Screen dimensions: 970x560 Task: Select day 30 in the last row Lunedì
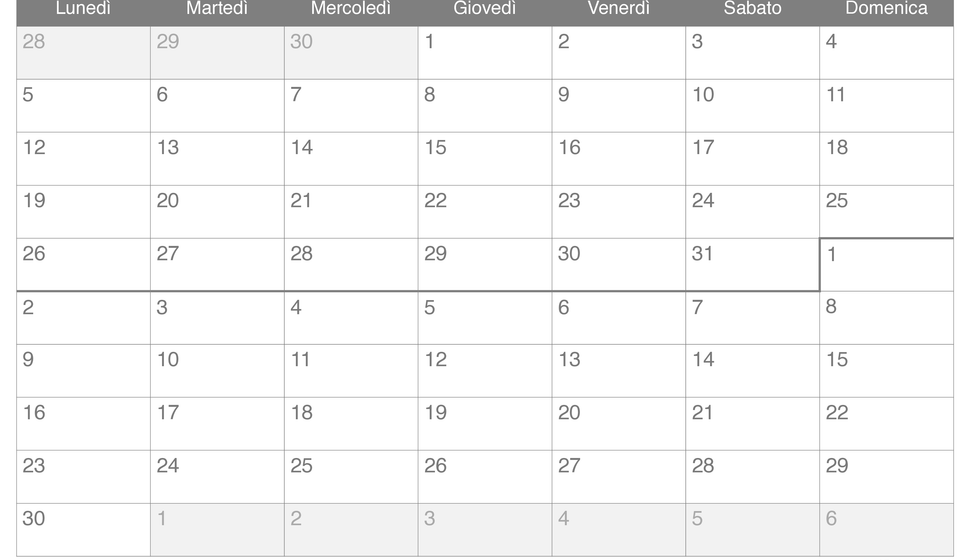point(84,530)
